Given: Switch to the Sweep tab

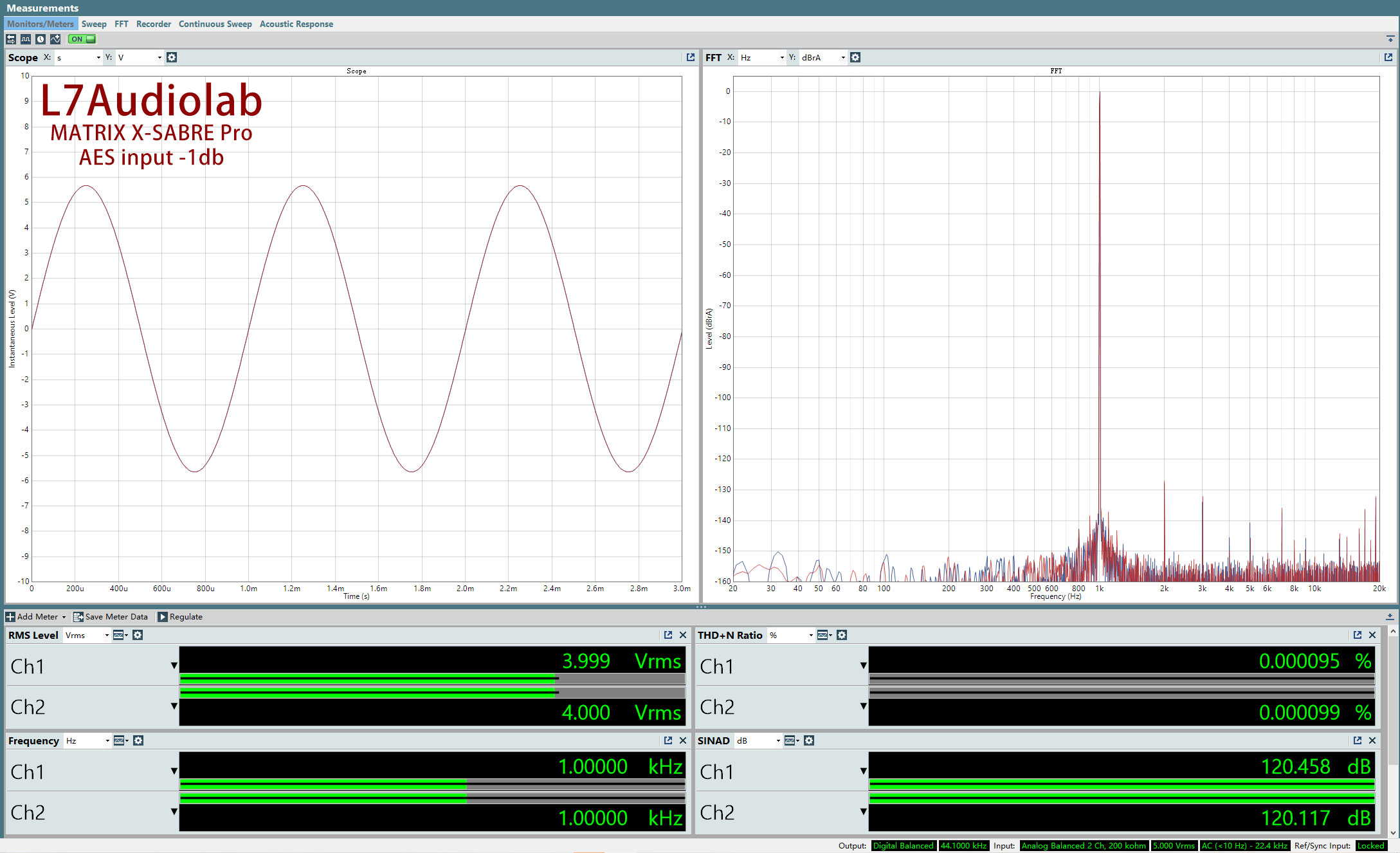Looking at the screenshot, I should (x=94, y=24).
